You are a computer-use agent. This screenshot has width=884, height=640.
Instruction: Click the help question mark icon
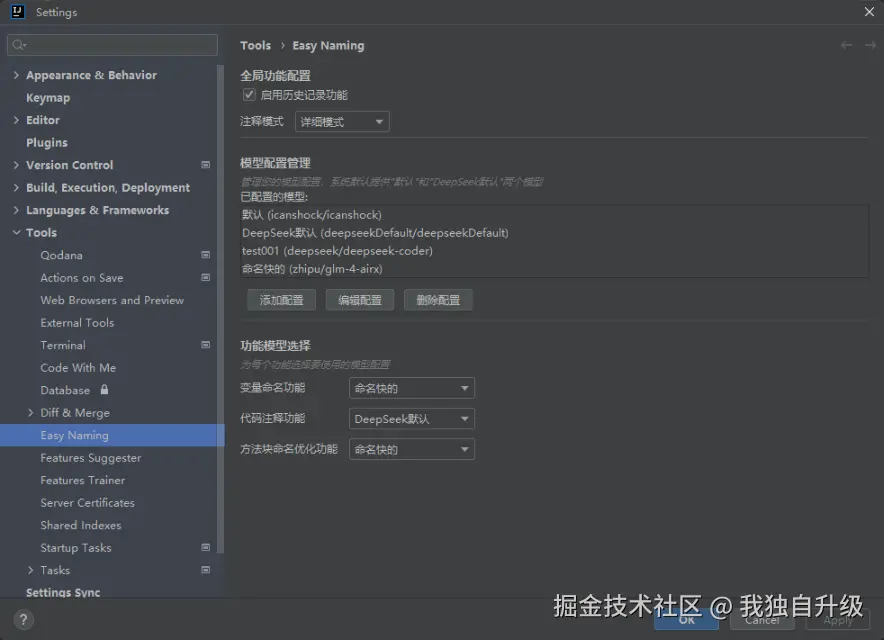[x=21, y=620]
